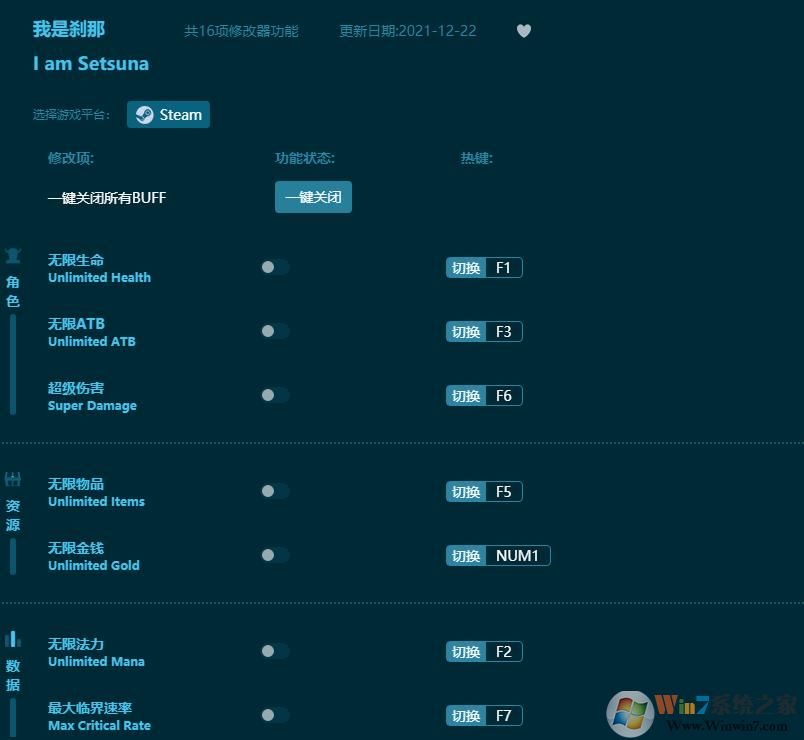This screenshot has height=740, width=804.
Task: Open the Data (数据) bar-chart icon in sidebar
Action: [12, 640]
